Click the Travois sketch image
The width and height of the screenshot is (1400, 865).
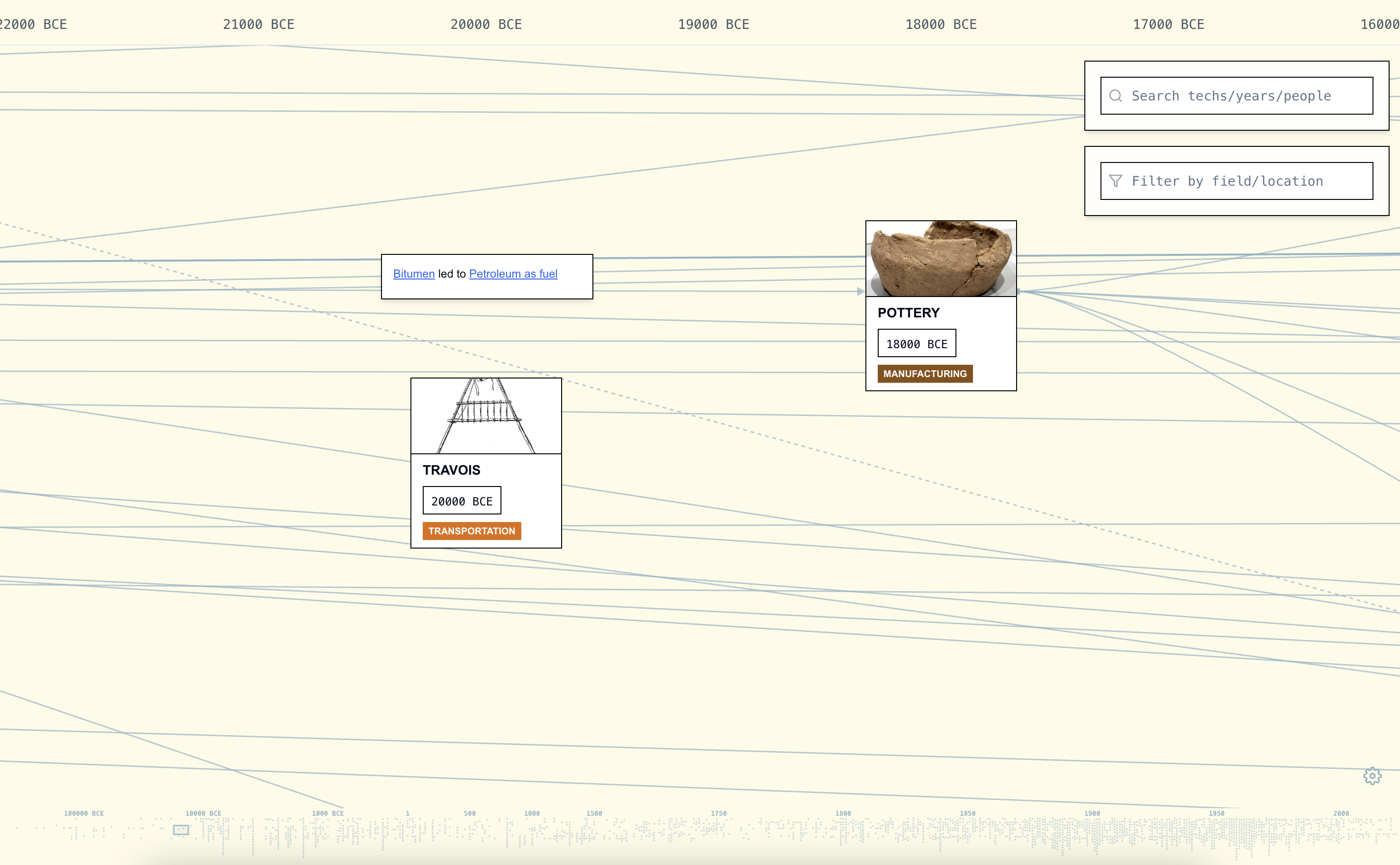point(485,416)
